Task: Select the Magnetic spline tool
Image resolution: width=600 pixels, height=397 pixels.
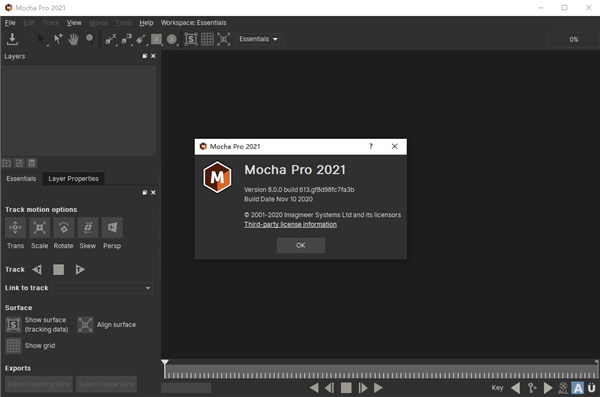Action: [x=126, y=39]
